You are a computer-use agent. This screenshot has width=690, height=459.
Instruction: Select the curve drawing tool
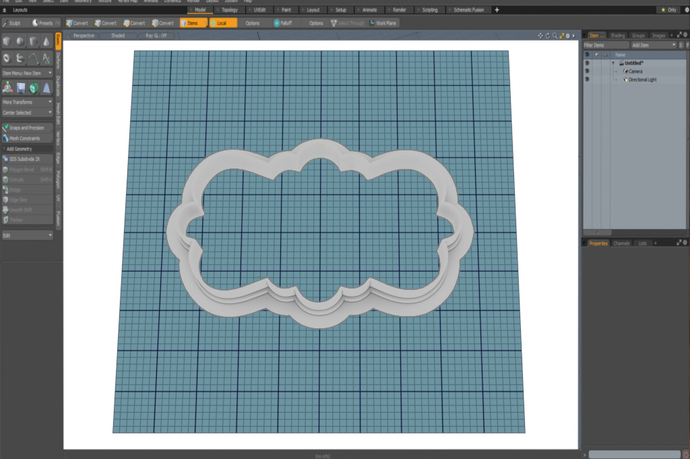(33, 58)
